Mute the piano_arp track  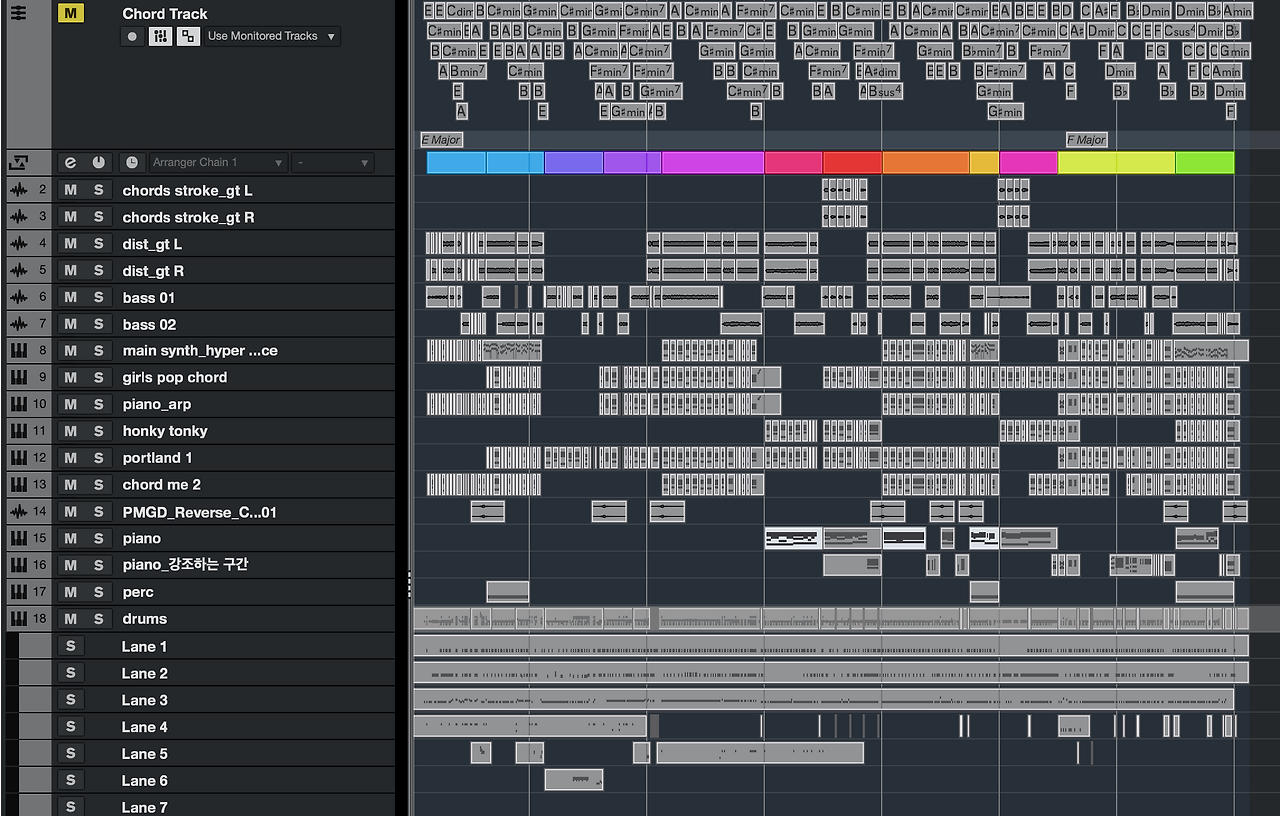70,404
